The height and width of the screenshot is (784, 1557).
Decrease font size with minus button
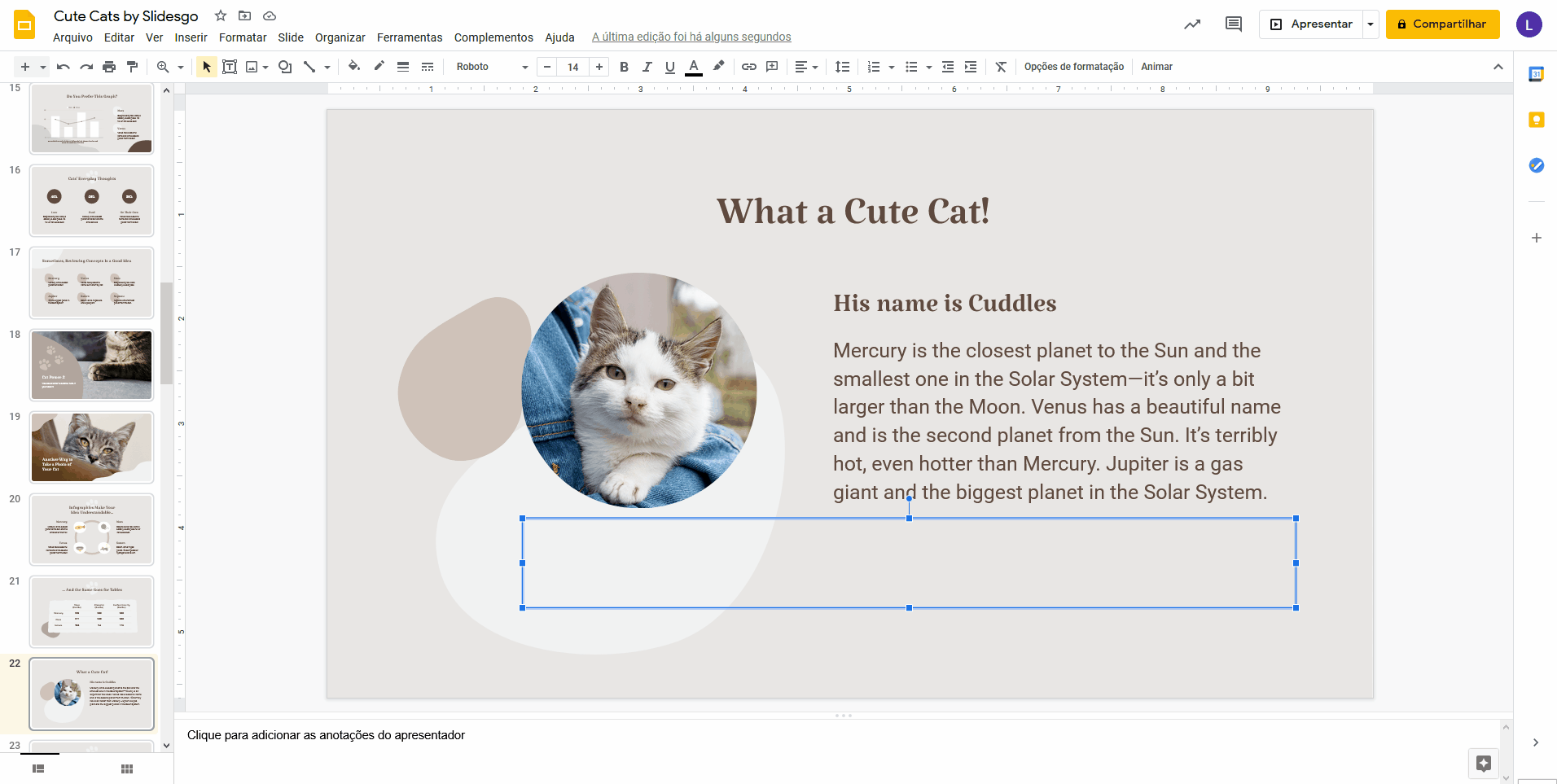tap(547, 67)
